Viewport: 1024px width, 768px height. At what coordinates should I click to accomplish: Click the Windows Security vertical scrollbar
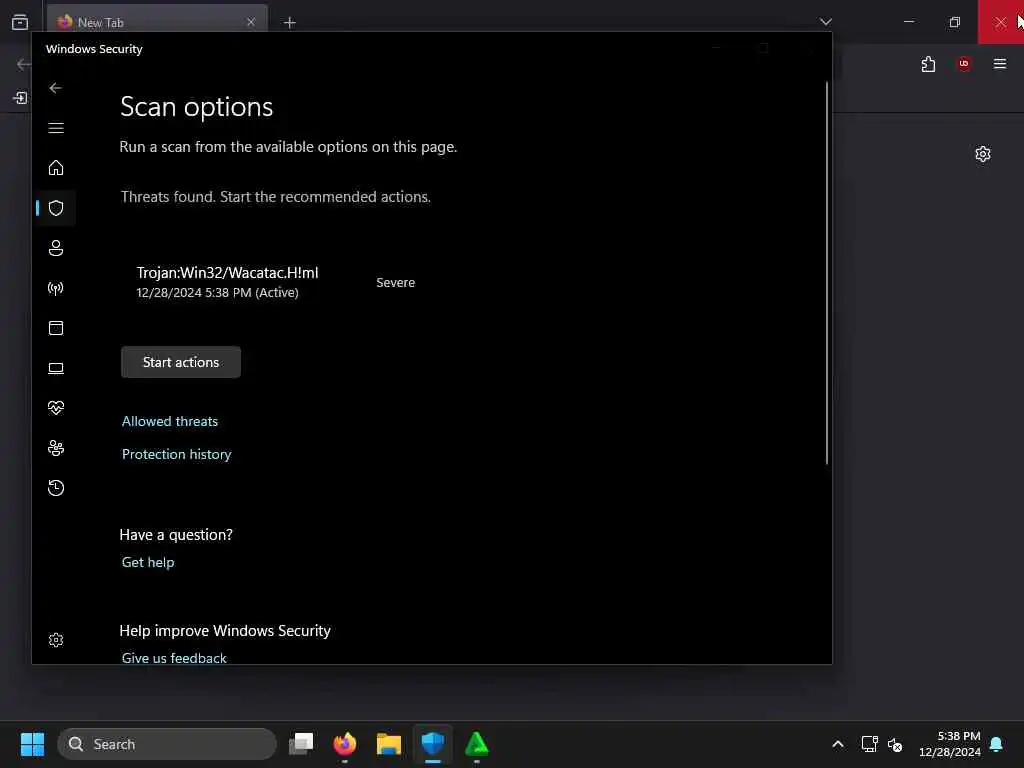point(827,273)
